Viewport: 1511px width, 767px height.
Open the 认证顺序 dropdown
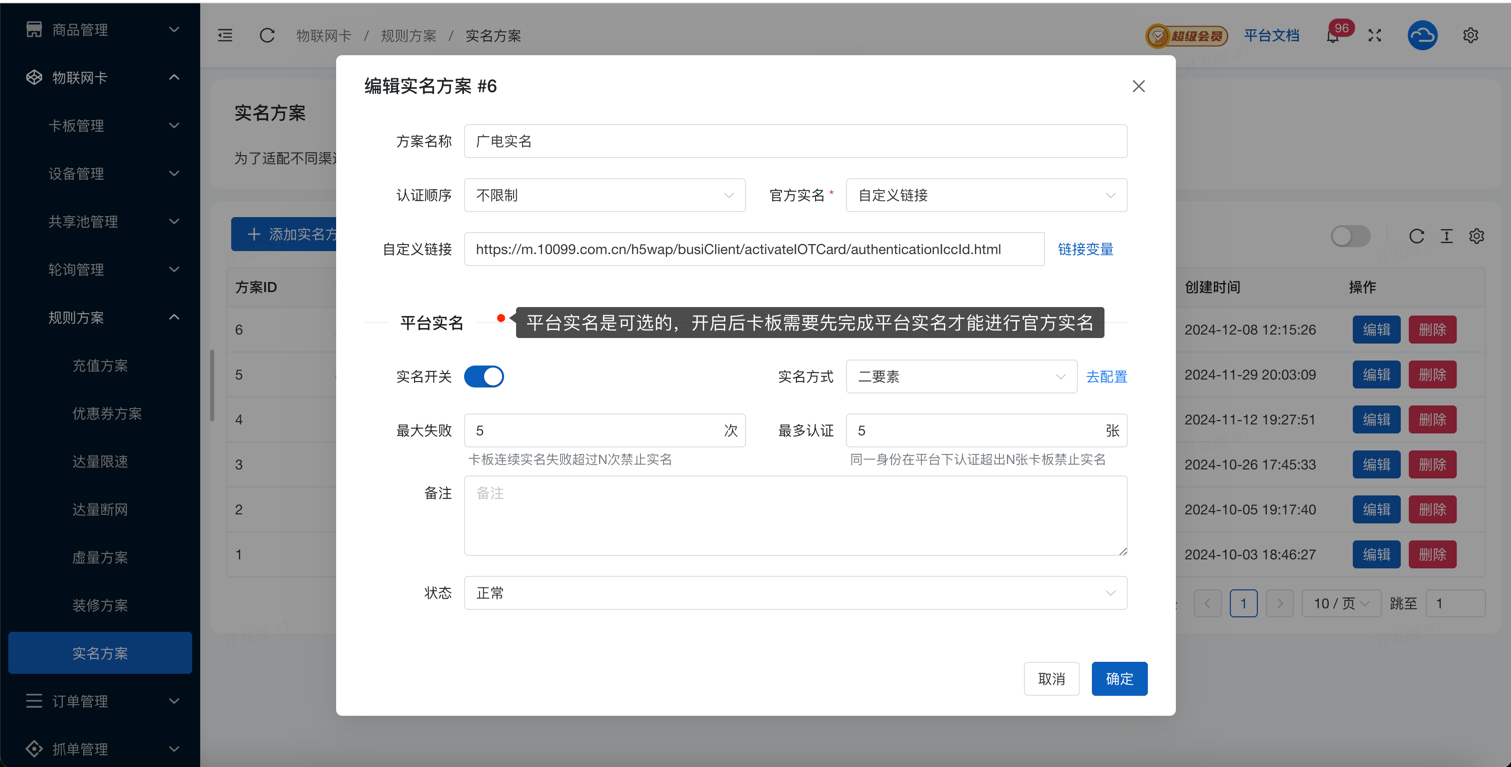tap(604, 196)
